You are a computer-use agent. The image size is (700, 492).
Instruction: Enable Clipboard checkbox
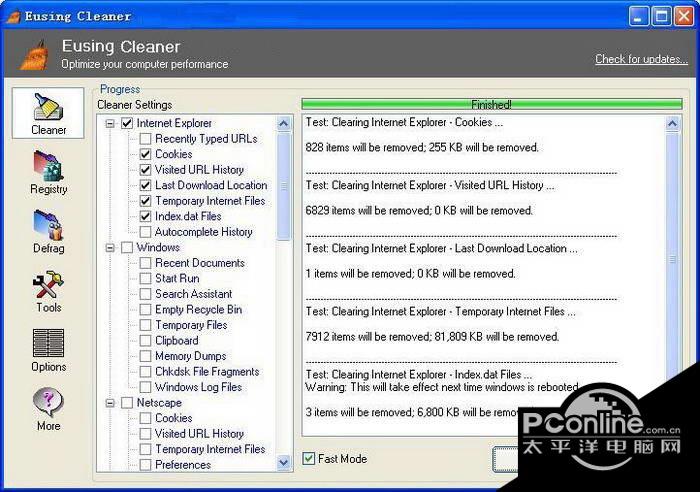[x=146, y=341]
